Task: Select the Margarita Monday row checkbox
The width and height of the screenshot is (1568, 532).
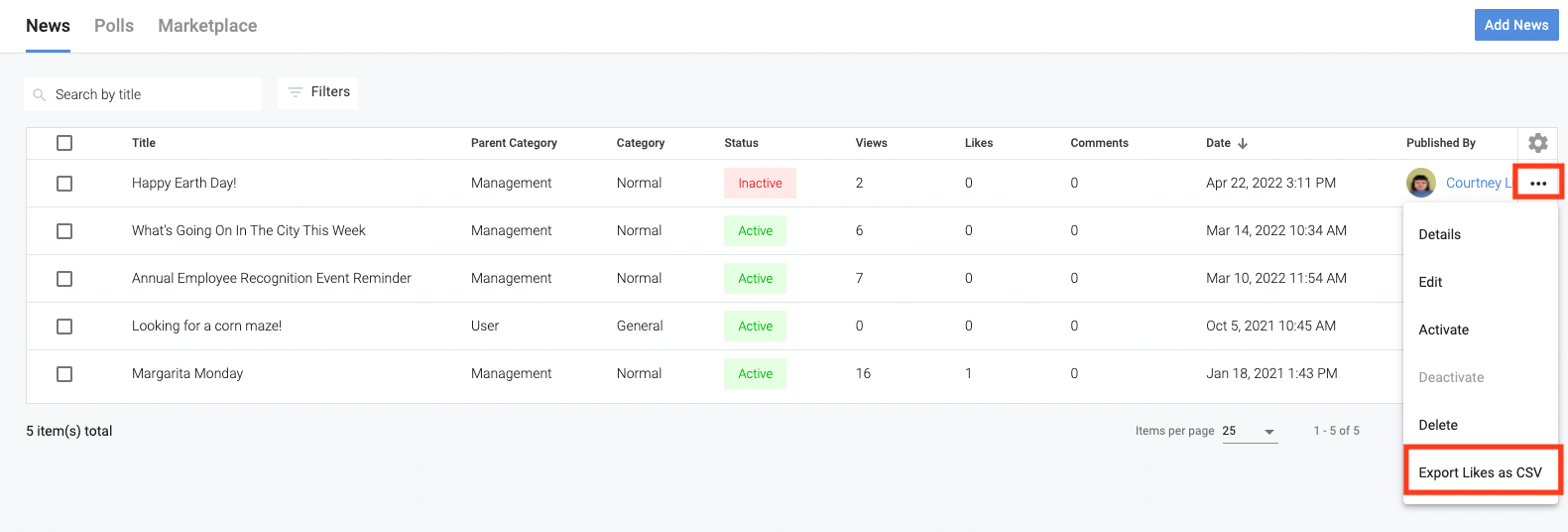Action: click(64, 374)
